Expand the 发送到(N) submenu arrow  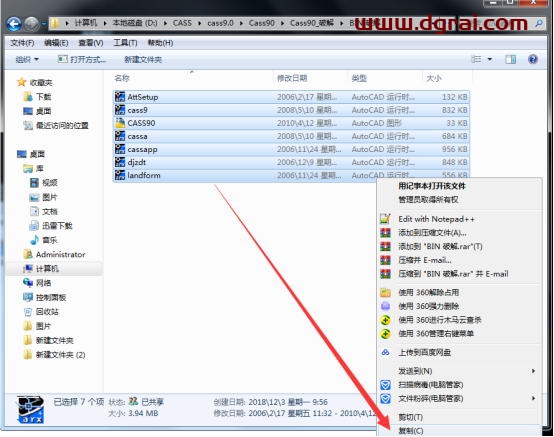click(533, 371)
